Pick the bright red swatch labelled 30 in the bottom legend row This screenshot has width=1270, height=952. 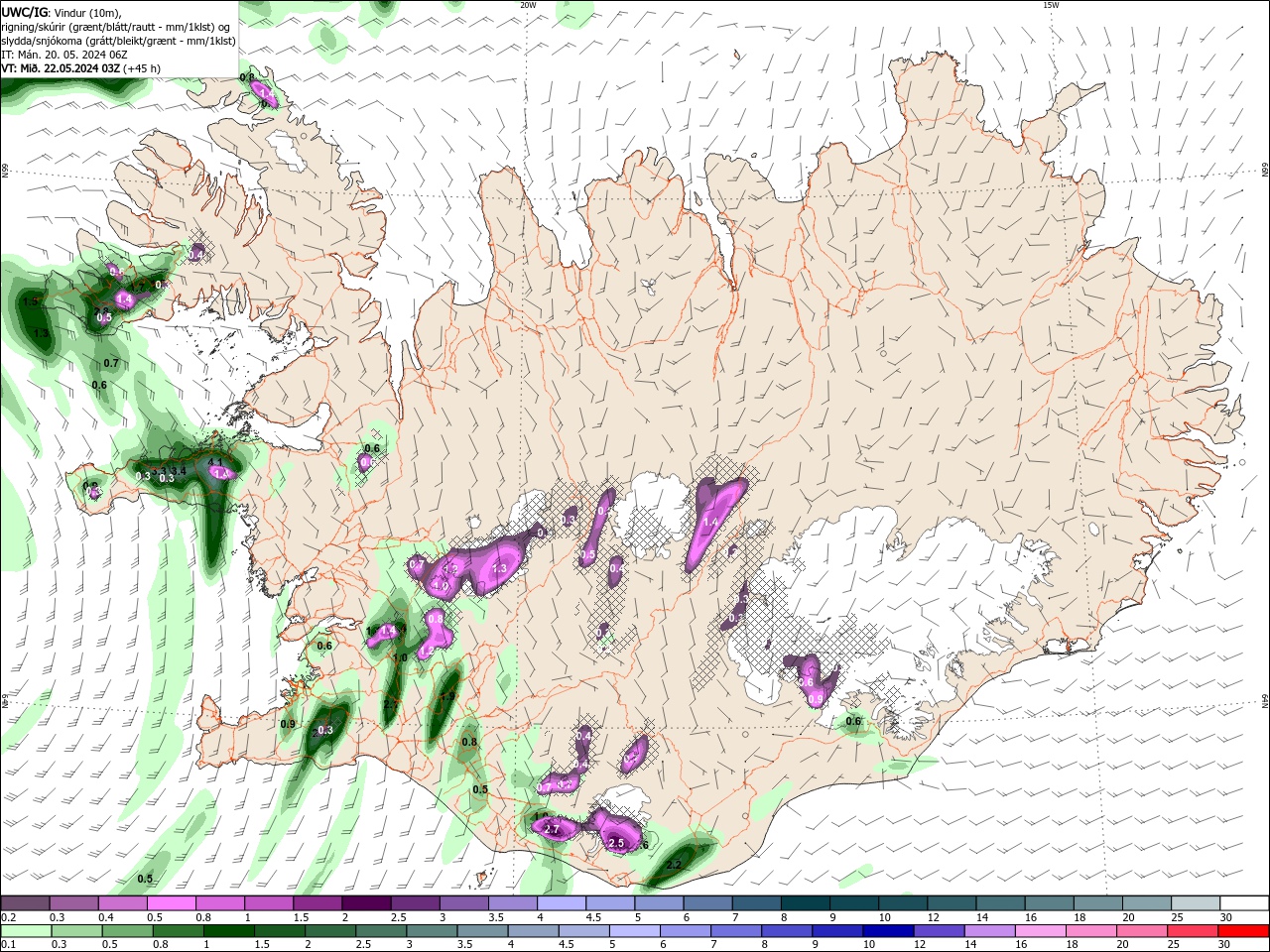click(x=1243, y=931)
